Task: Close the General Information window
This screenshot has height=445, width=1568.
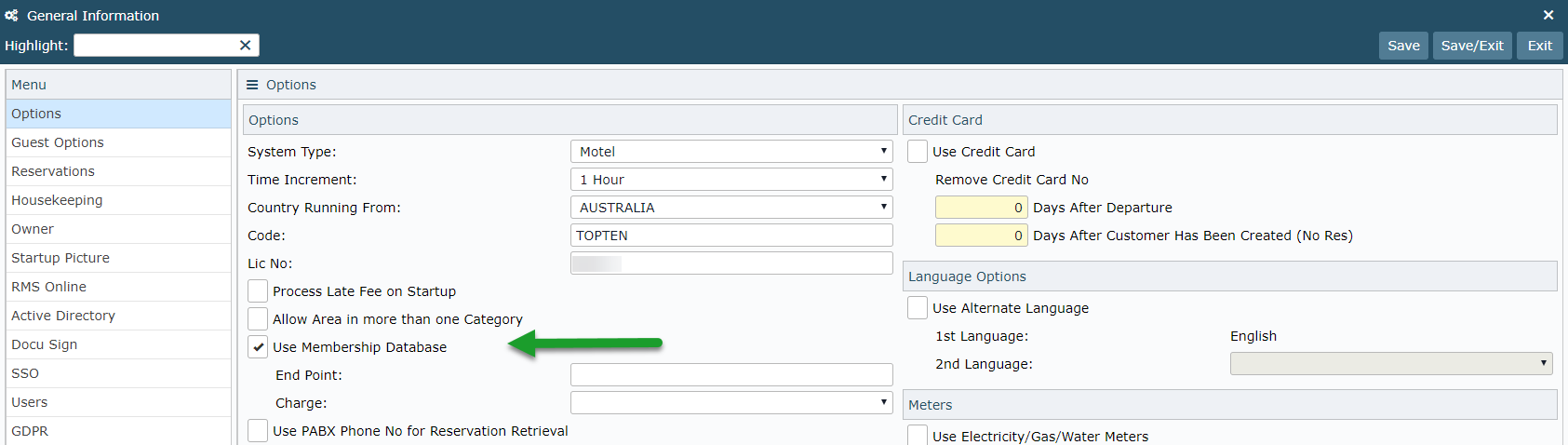Action: [x=1548, y=15]
